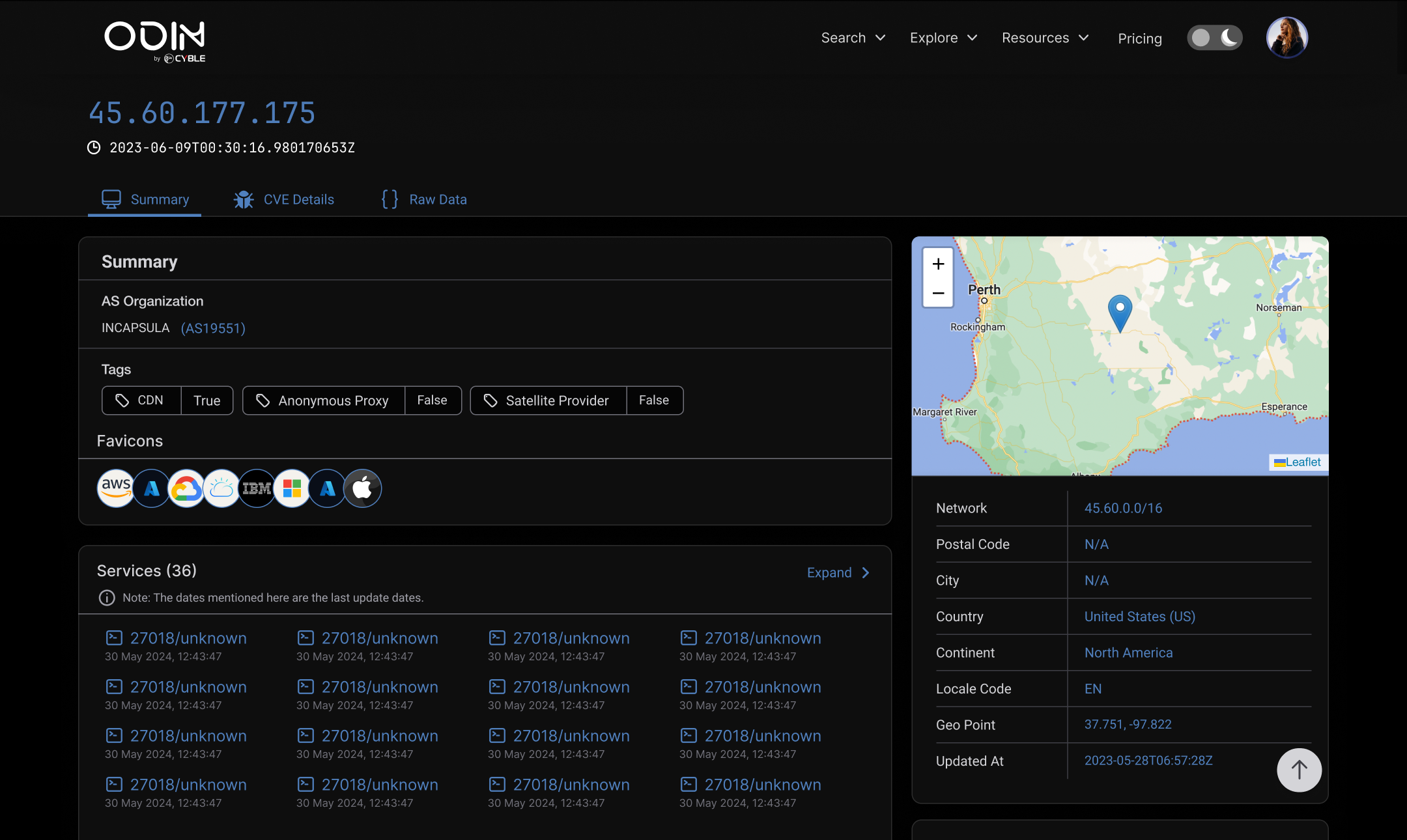
Task: Switch to the Raw Data tab
Action: click(424, 199)
